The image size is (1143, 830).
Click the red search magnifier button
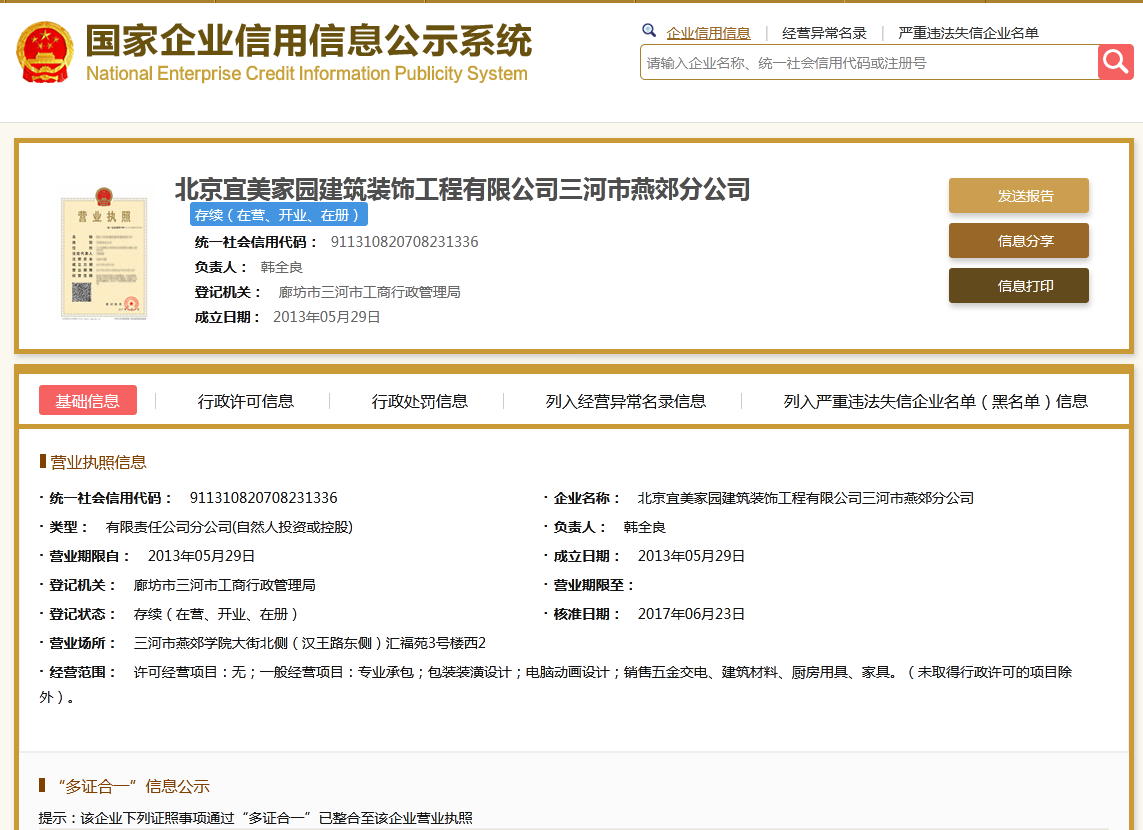1115,62
